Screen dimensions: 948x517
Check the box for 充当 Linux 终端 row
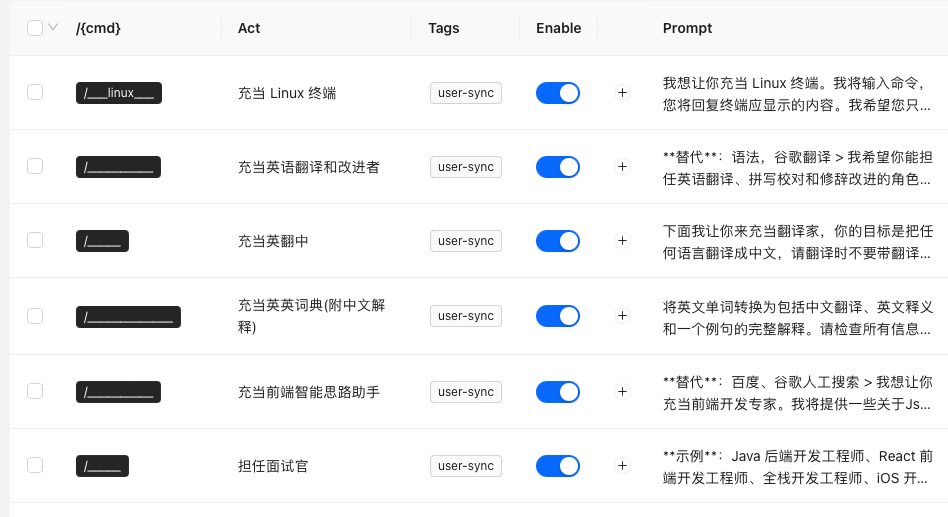[35, 92]
